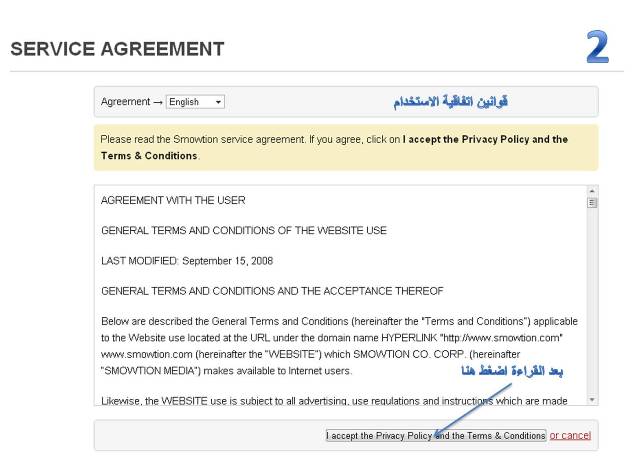Viewport: 640px width, 461px height.
Task: Click the large blue step number 2
Action: (597, 48)
